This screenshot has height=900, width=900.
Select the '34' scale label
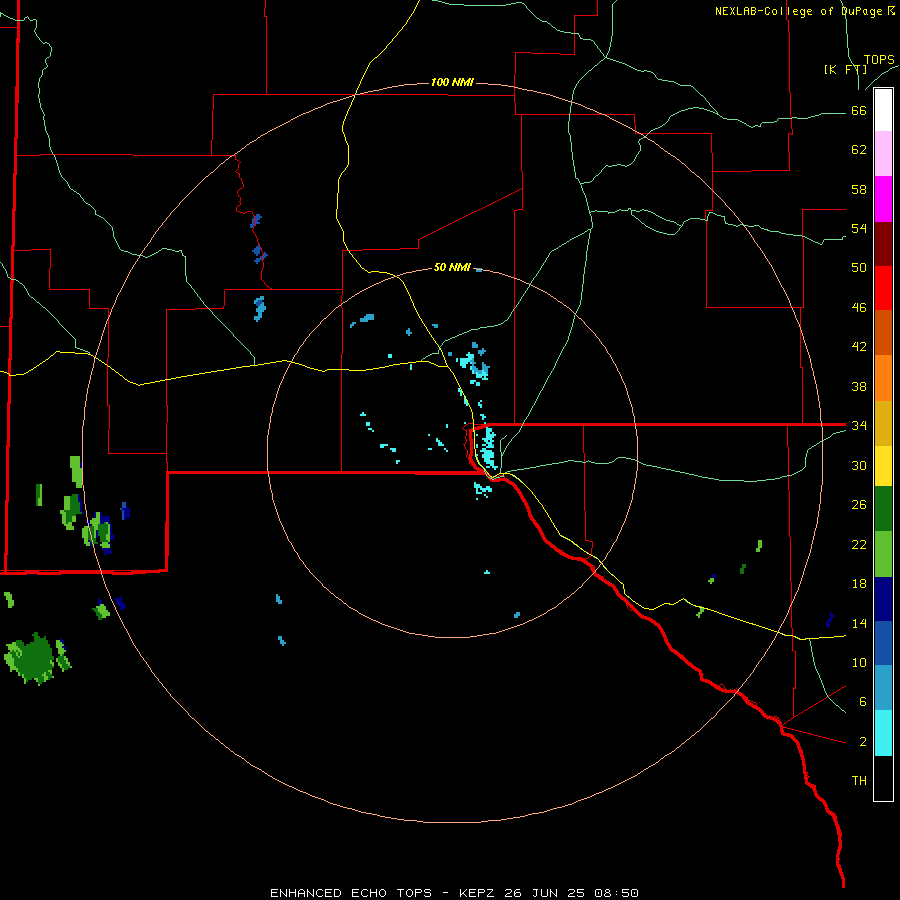859,425
